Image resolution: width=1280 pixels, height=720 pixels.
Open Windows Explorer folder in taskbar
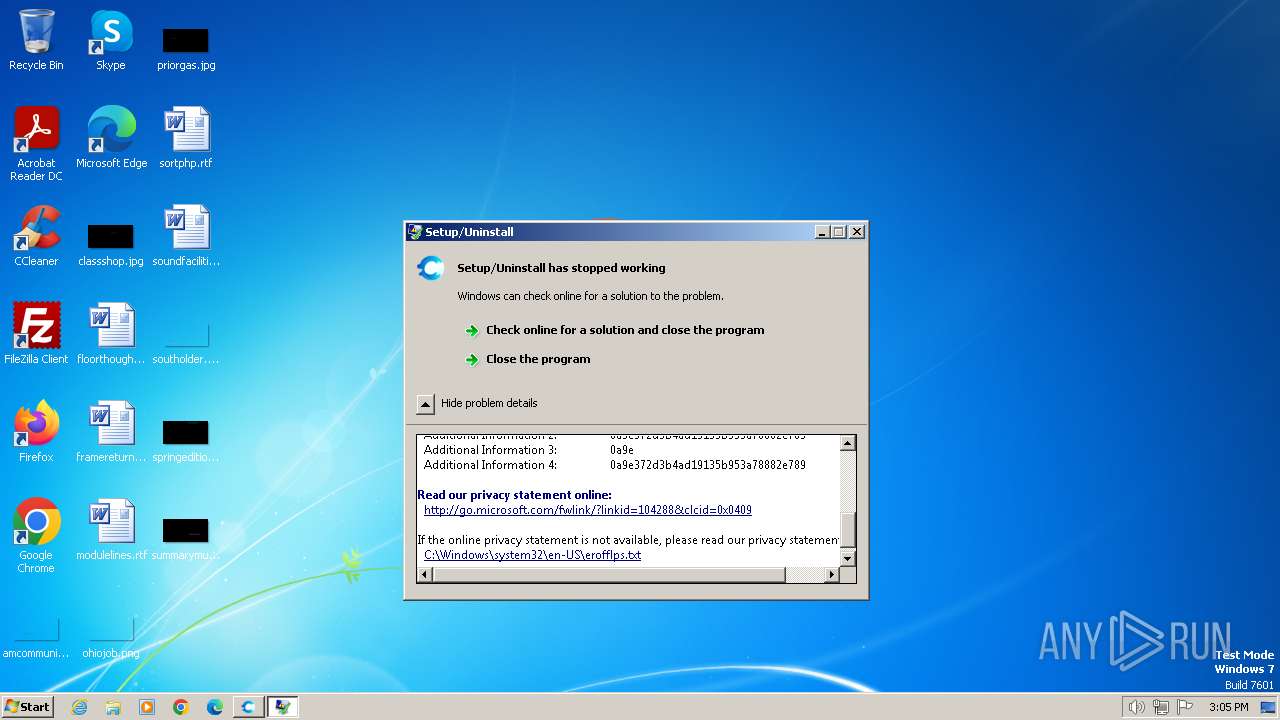(113, 707)
